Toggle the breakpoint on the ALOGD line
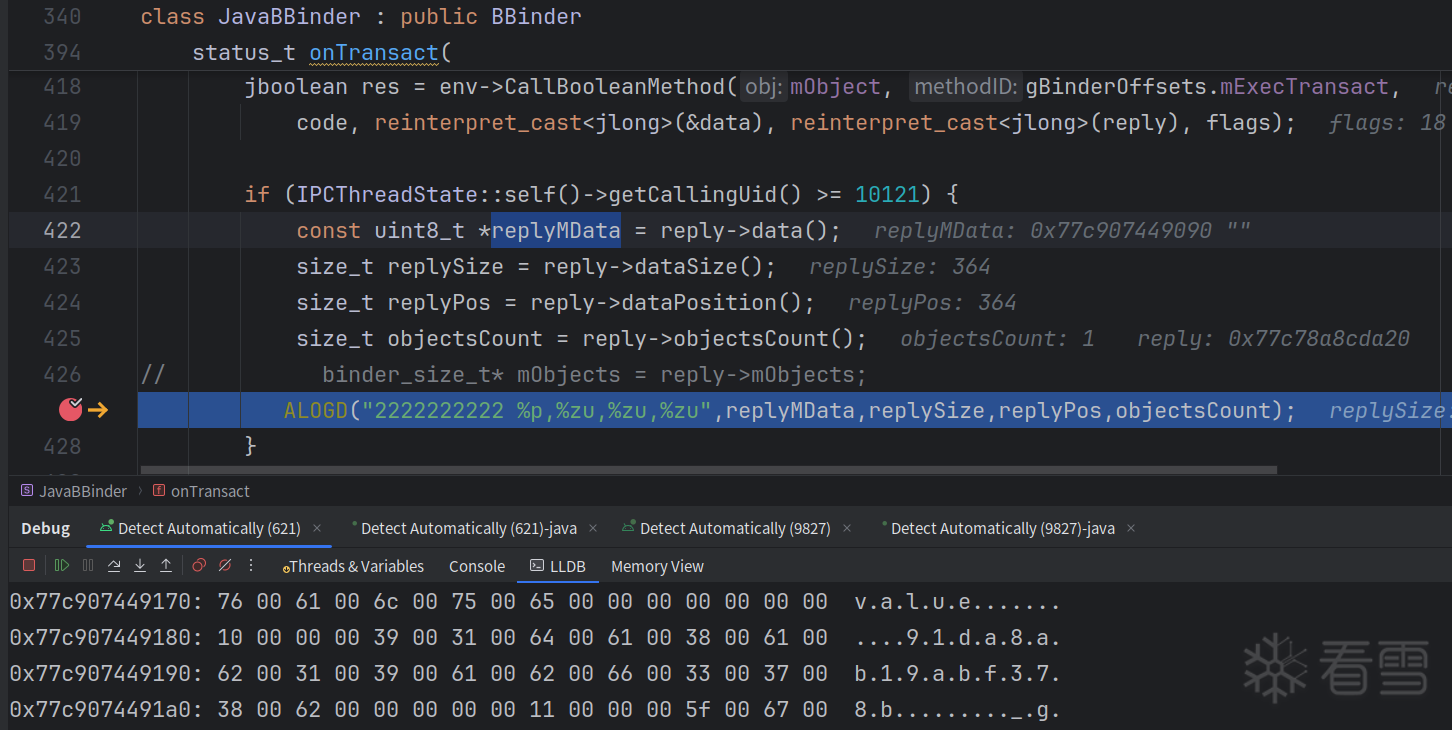 (71, 409)
